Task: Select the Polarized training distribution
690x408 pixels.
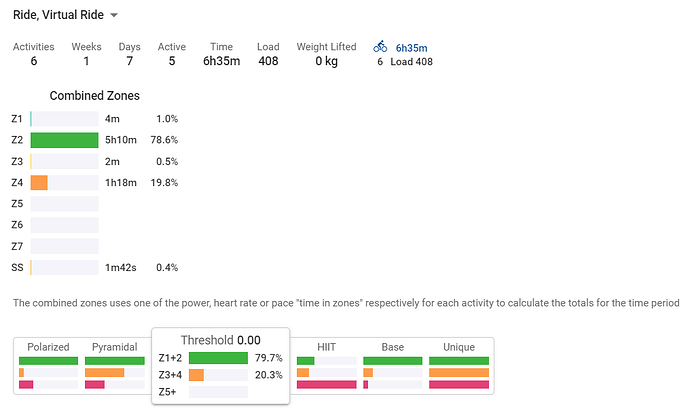Action: pos(48,366)
